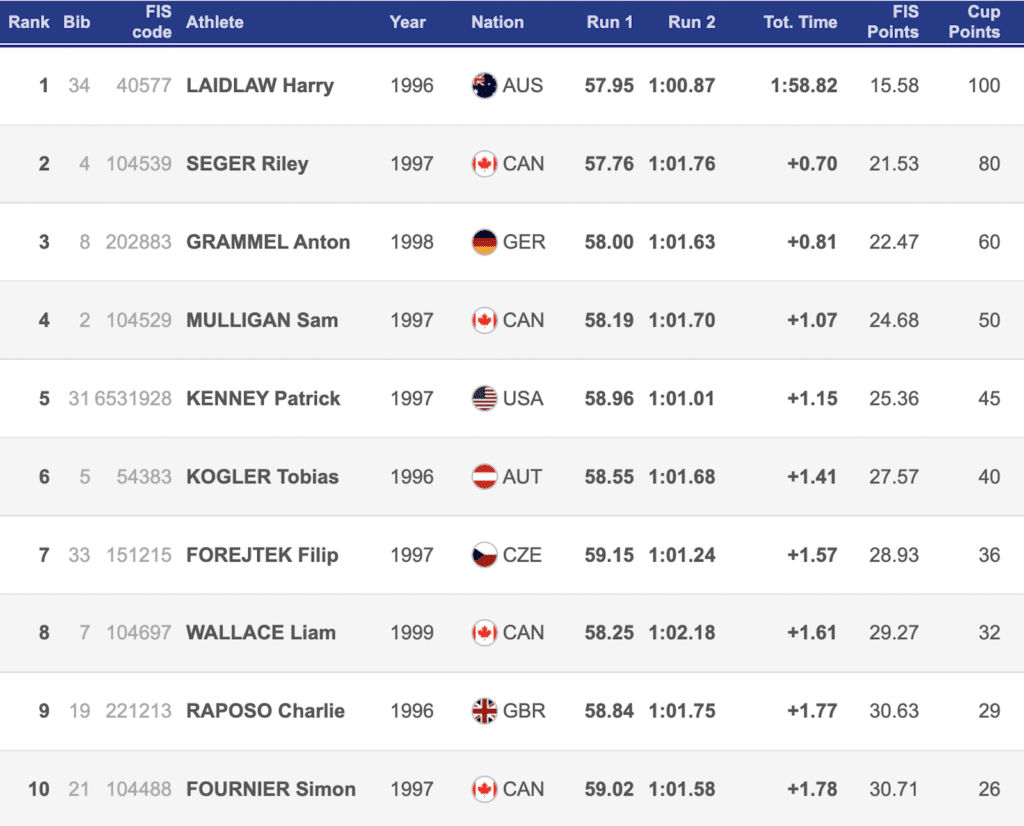Click the Tot. Time column header
This screenshot has height=826, width=1024.
pyautogui.click(x=800, y=22)
